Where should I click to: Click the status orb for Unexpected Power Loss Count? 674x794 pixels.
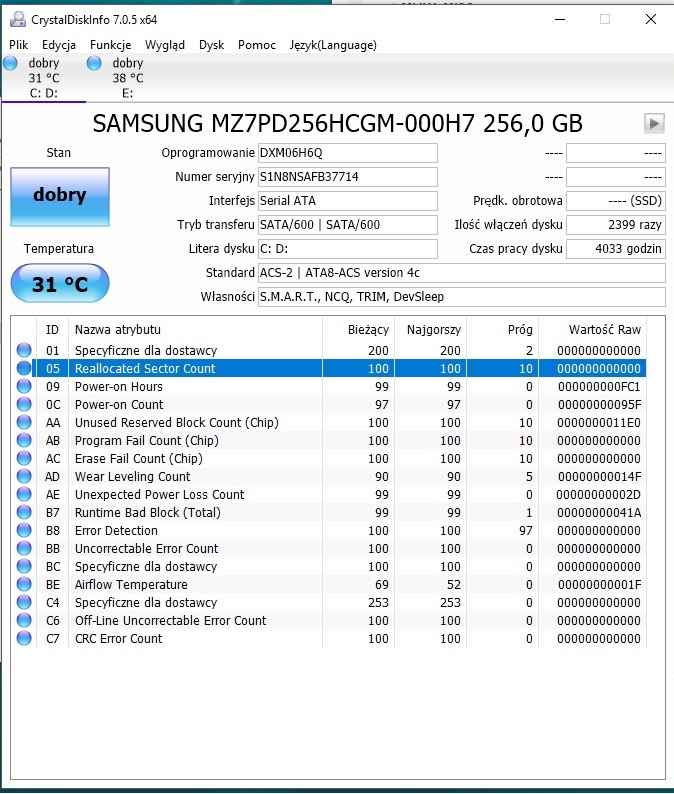click(x=24, y=494)
